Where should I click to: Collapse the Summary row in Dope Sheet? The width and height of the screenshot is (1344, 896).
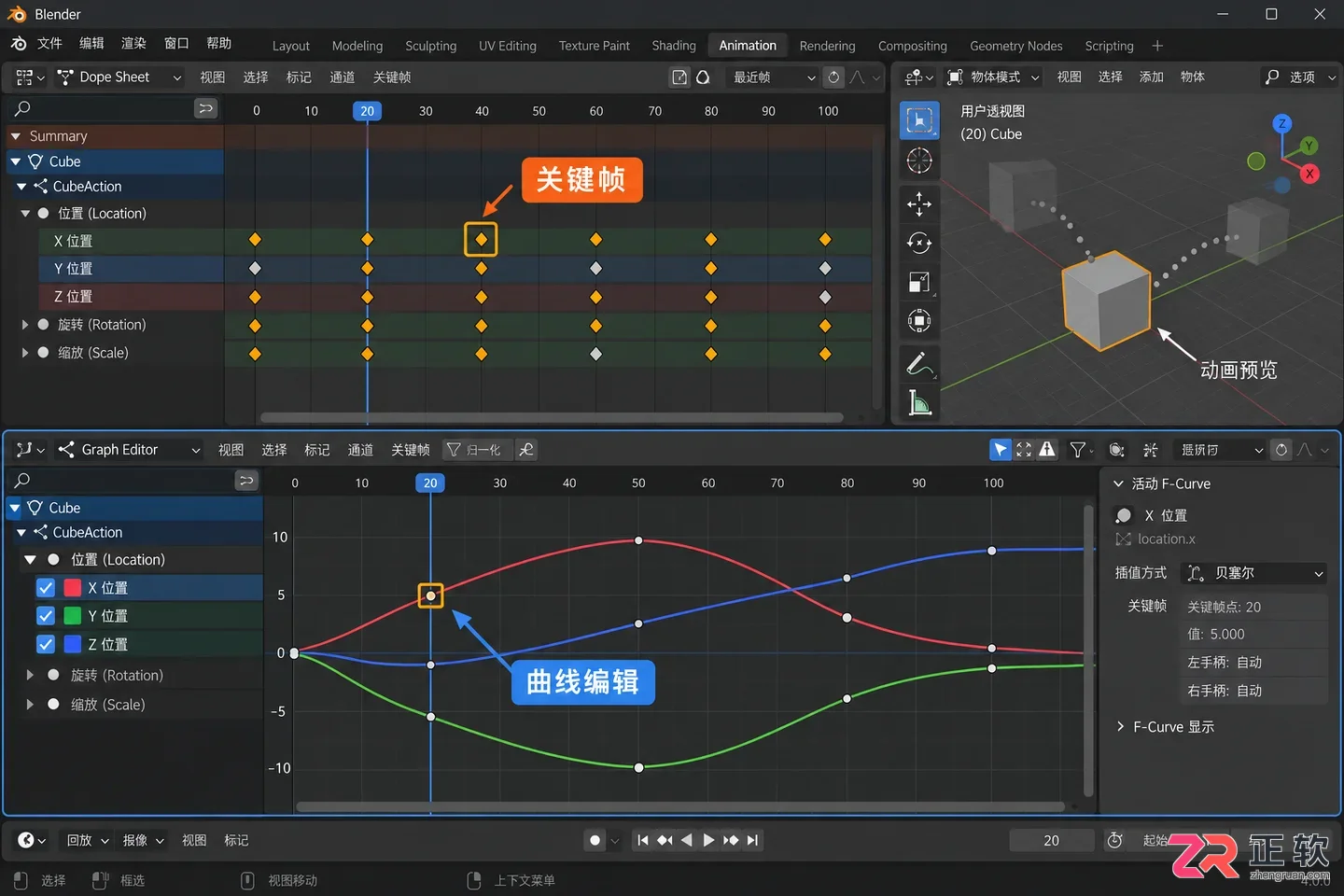pyautogui.click(x=15, y=136)
